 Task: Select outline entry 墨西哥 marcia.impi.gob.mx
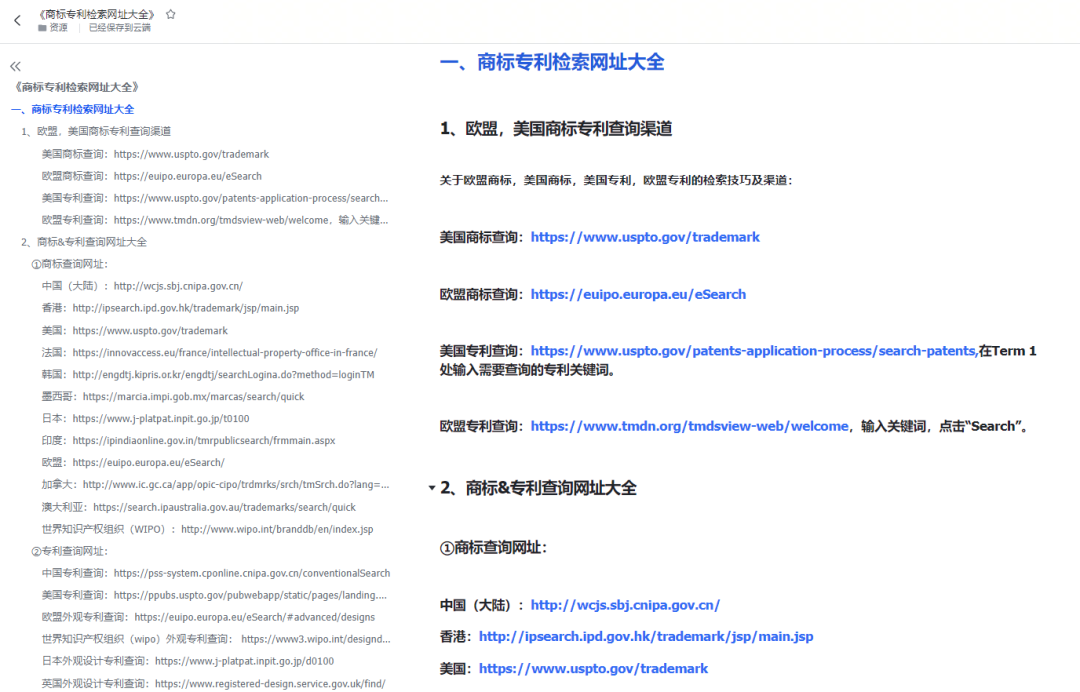pyautogui.click(x=173, y=397)
